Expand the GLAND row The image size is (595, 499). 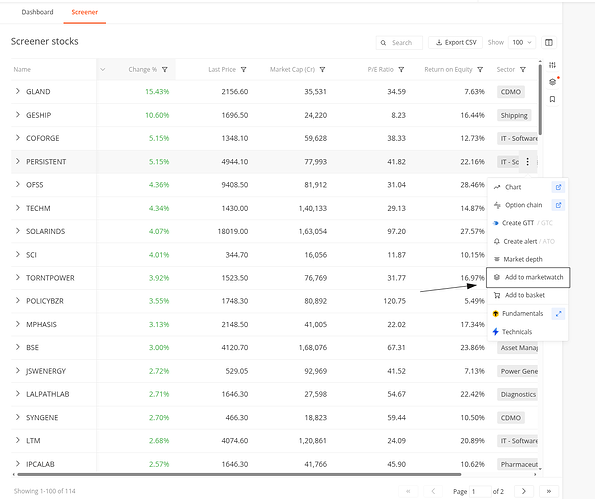17,91
